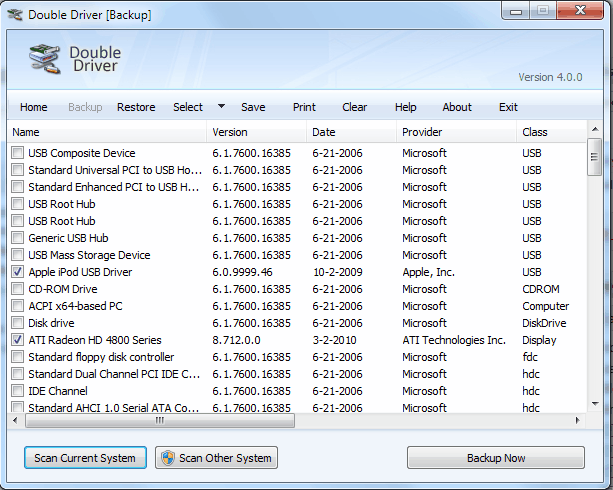This screenshot has height=490, width=613.
Task: Tick the Generic USB Hub checkbox
Action: coord(18,238)
